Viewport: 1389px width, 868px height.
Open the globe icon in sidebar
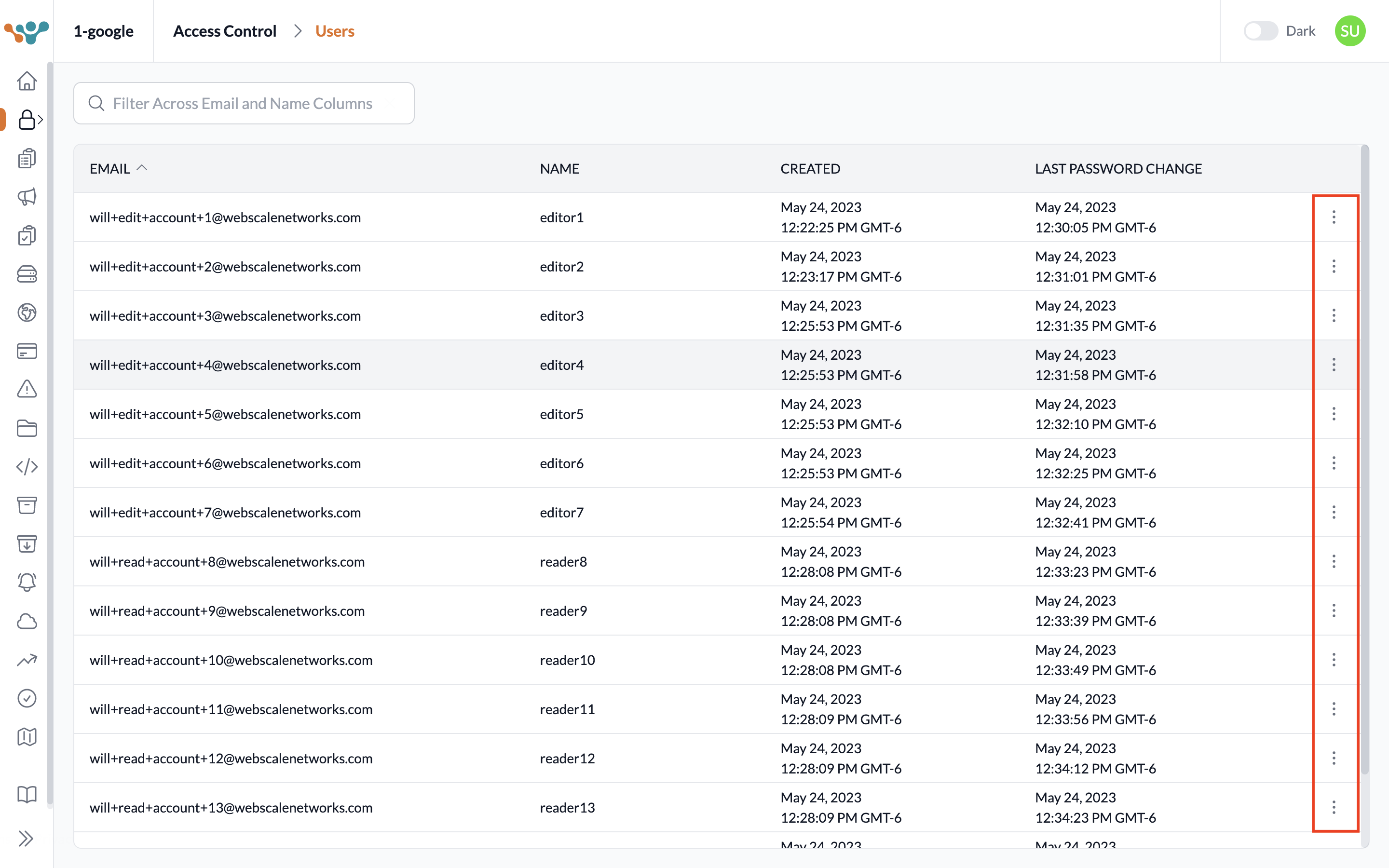click(x=27, y=312)
